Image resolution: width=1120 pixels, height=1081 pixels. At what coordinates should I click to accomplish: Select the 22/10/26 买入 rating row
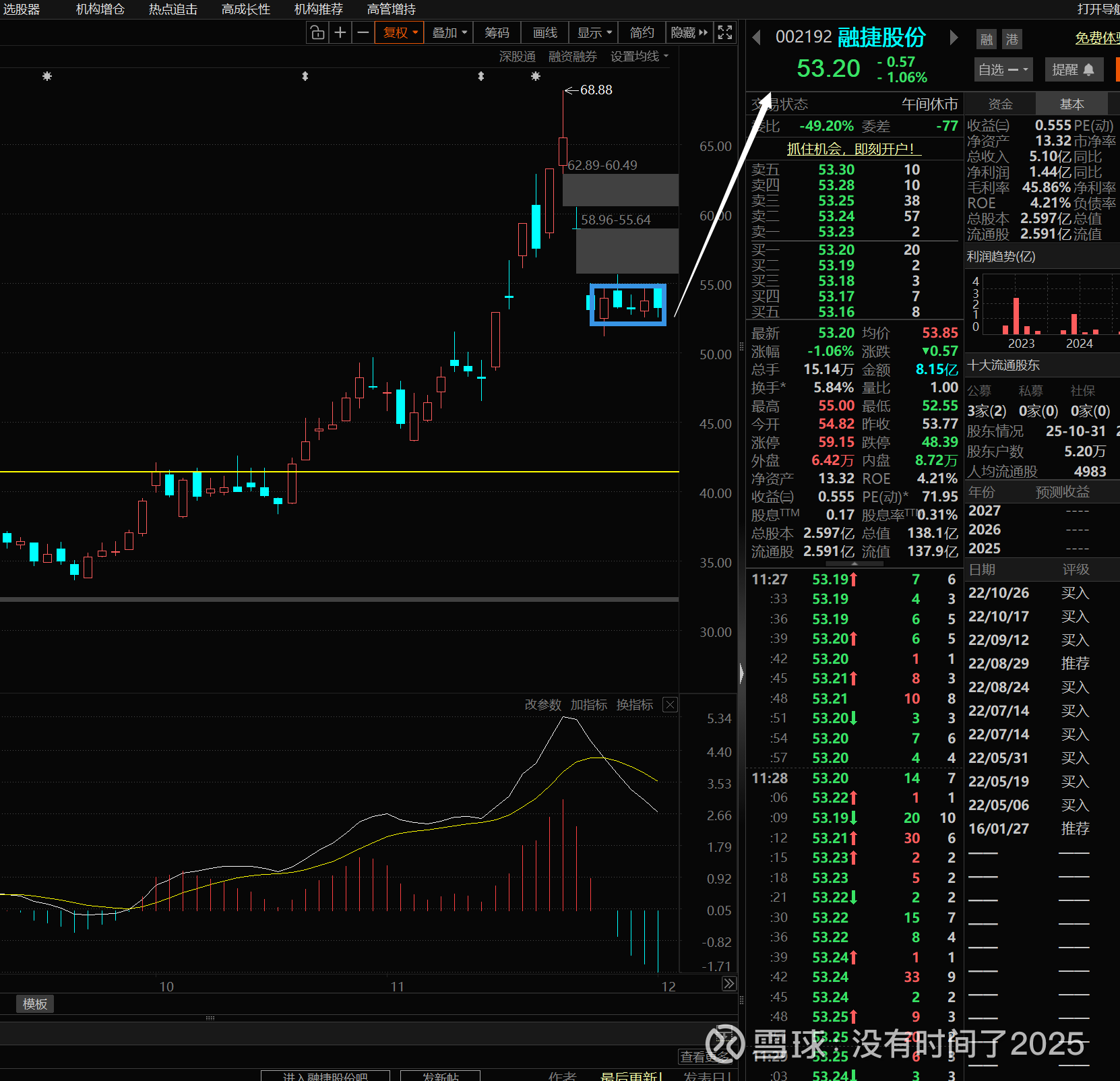1042,593
